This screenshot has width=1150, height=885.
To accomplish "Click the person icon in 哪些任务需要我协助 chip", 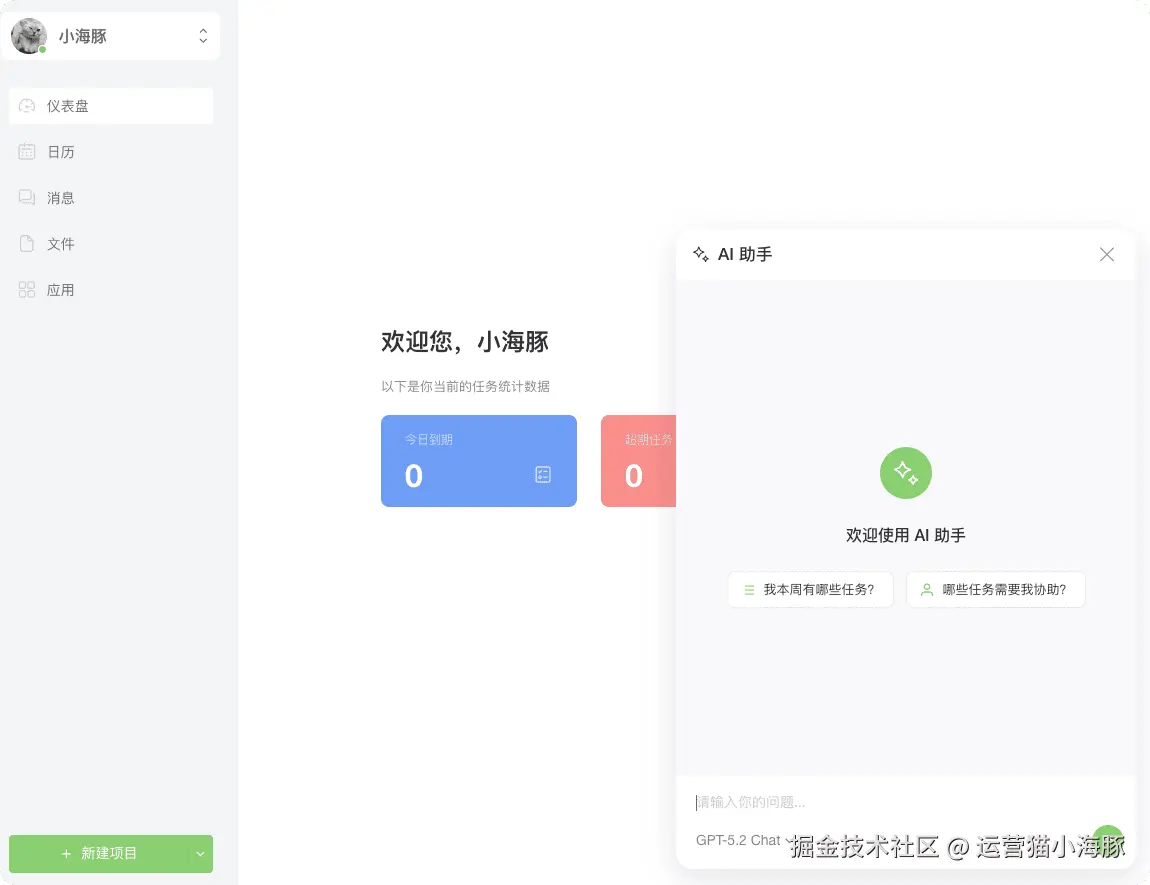I will click(927, 590).
